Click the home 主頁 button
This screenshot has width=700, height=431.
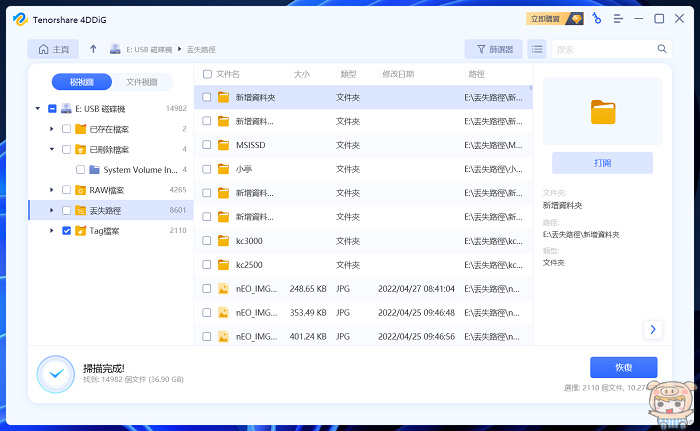coord(53,49)
